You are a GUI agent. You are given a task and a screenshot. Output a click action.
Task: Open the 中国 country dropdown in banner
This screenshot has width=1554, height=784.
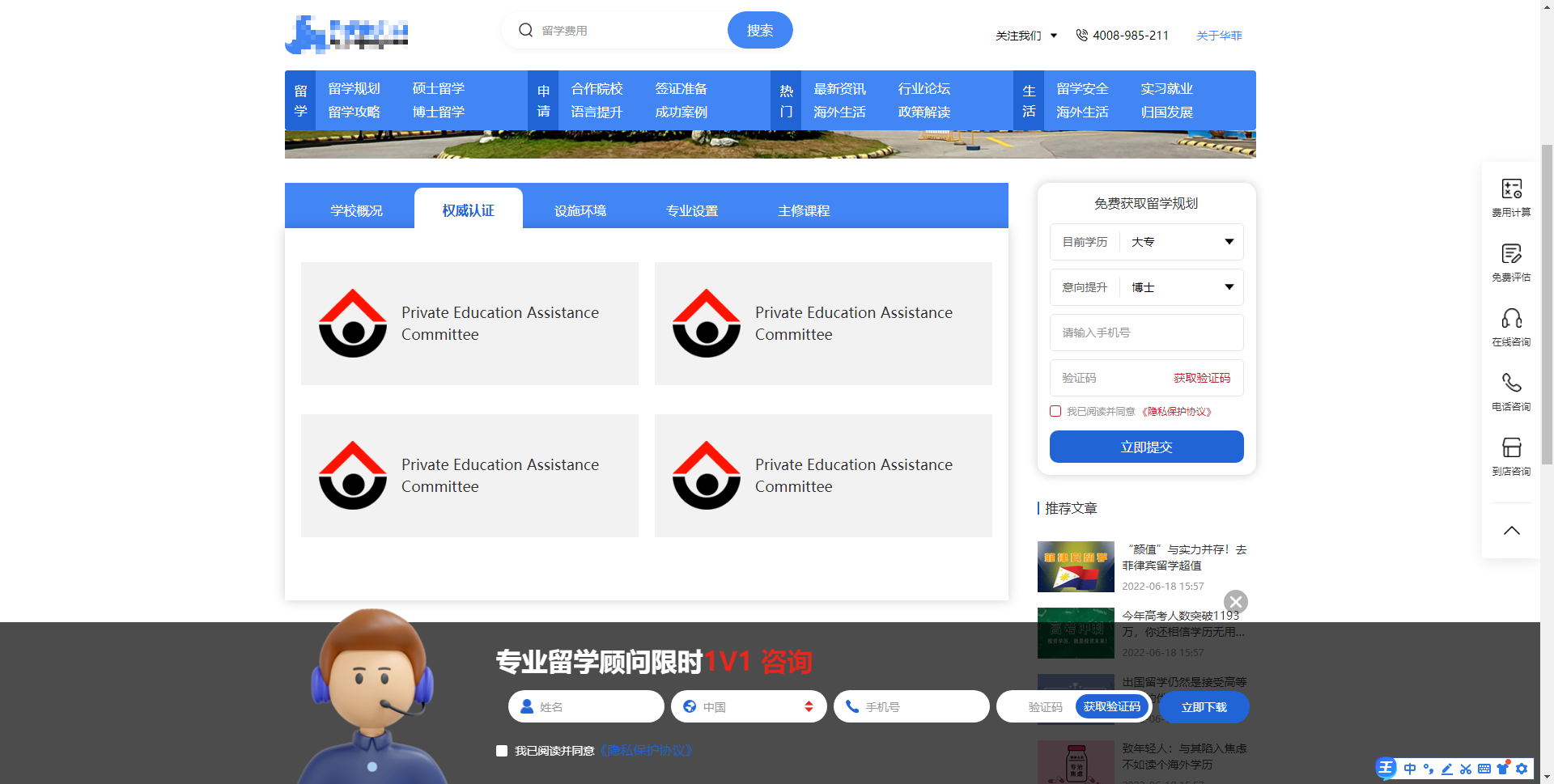pos(749,706)
